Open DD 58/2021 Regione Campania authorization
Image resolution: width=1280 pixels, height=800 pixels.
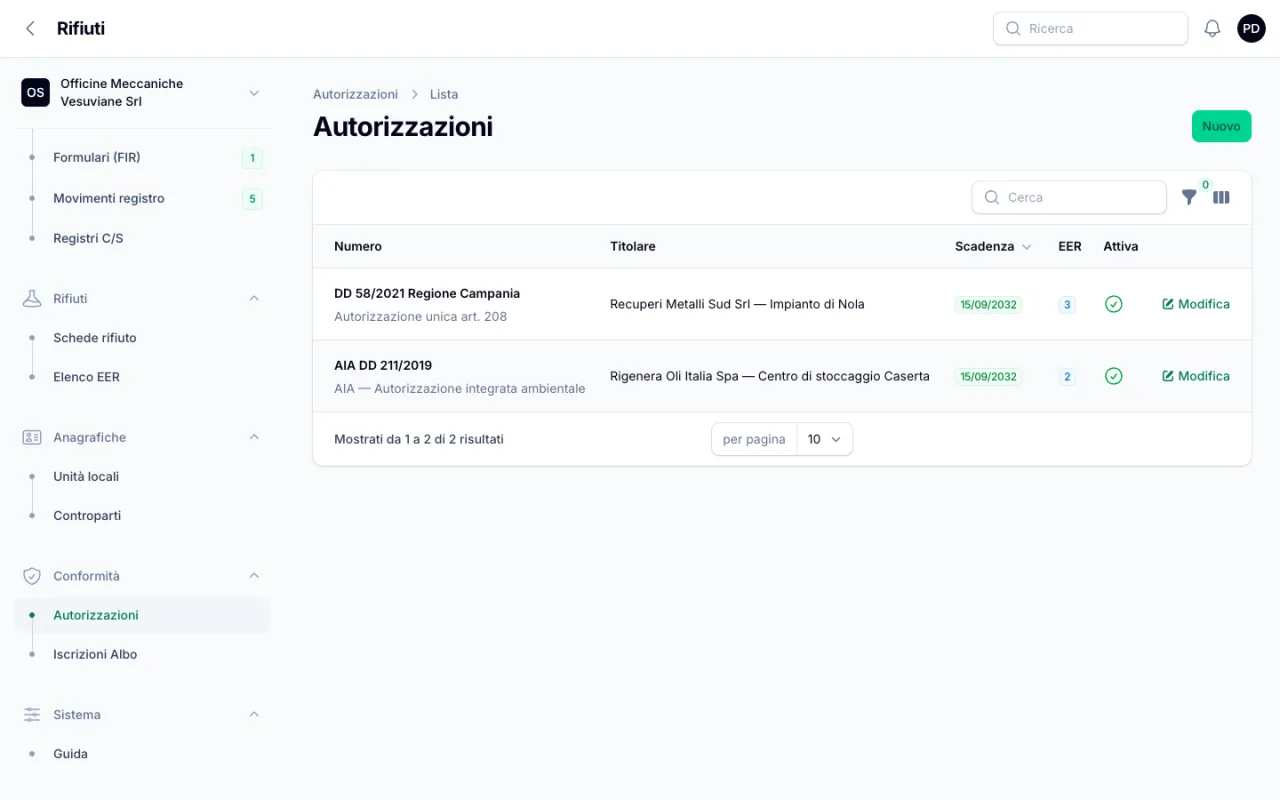427,294
